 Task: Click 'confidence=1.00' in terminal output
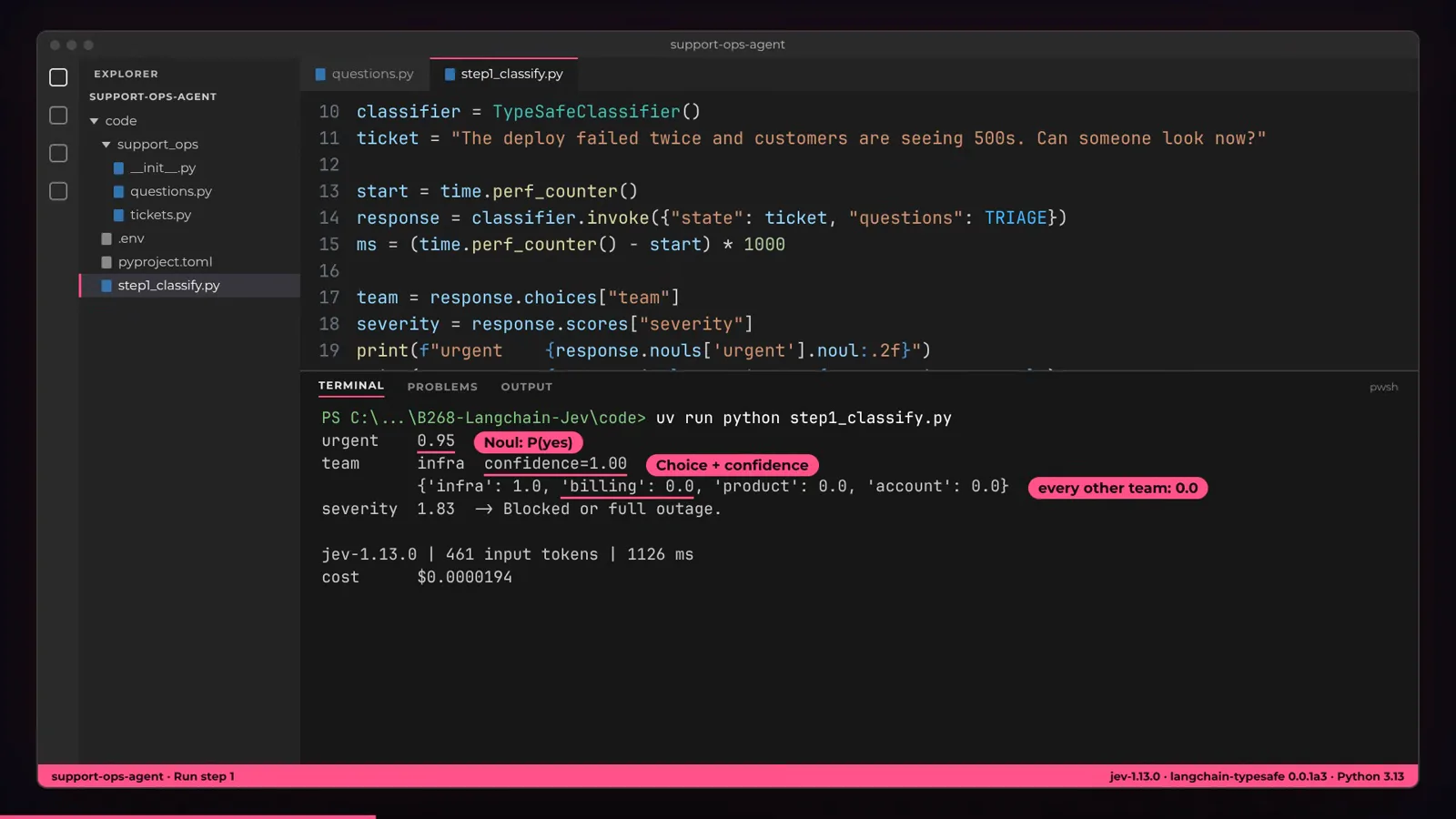[x=555, y=463]
